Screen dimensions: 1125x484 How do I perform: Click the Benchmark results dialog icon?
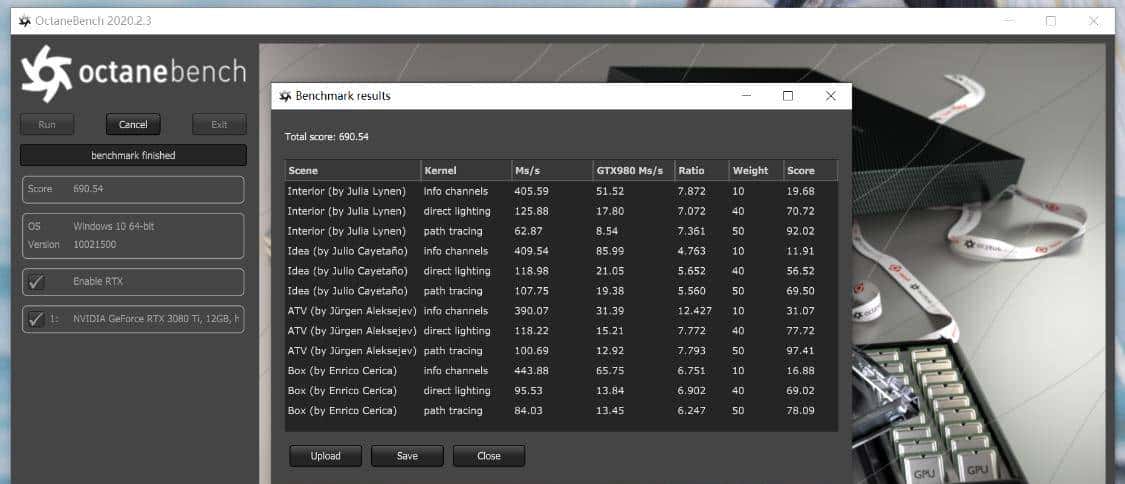(285, 96)
